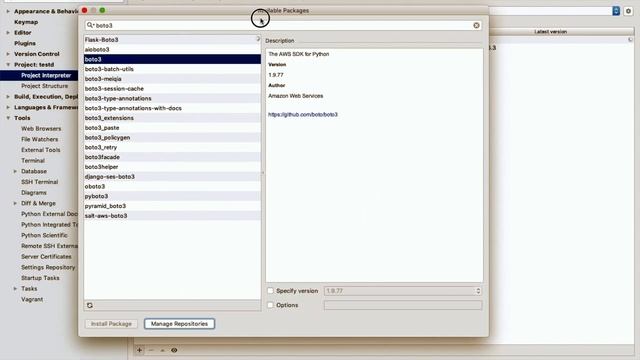The width and height of the screenshot is (640, 360).
Task: Select Project Interpreter in settings
Action: point(46,76)
